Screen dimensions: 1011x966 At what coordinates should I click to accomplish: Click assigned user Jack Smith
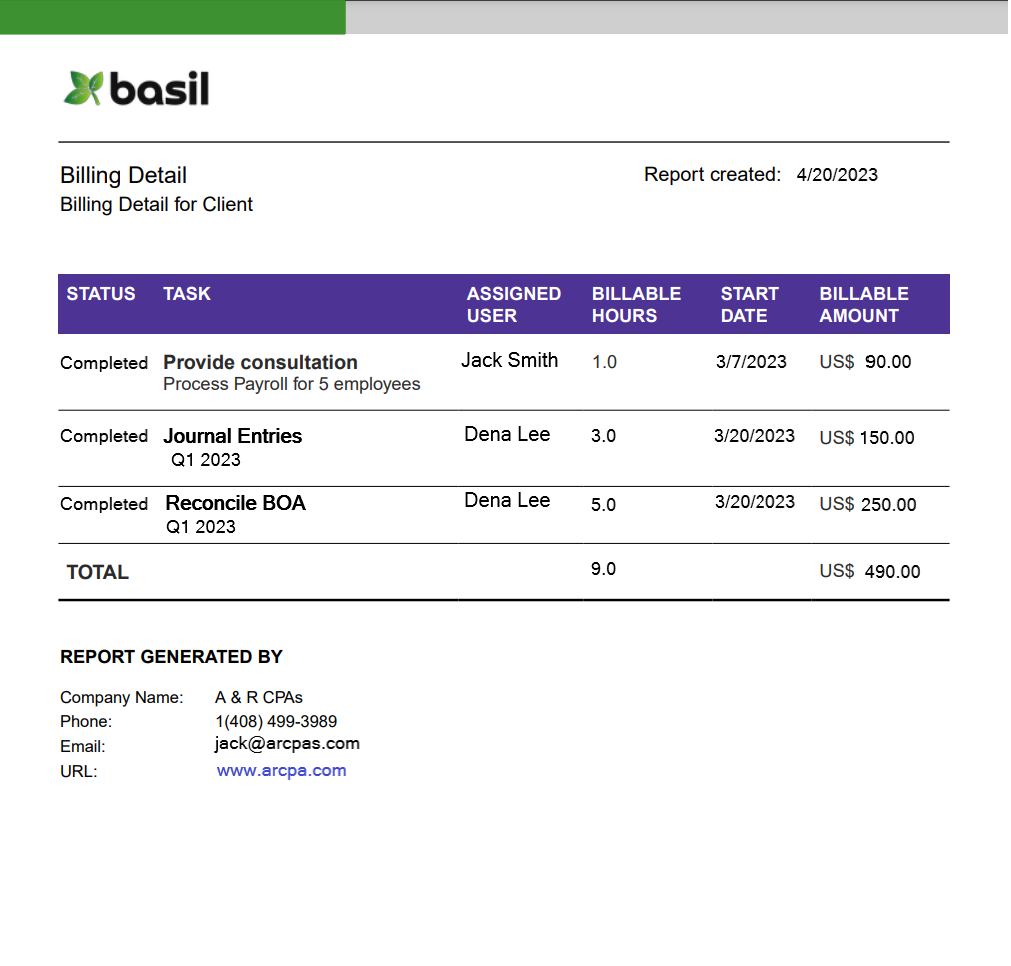coord(509,360)
